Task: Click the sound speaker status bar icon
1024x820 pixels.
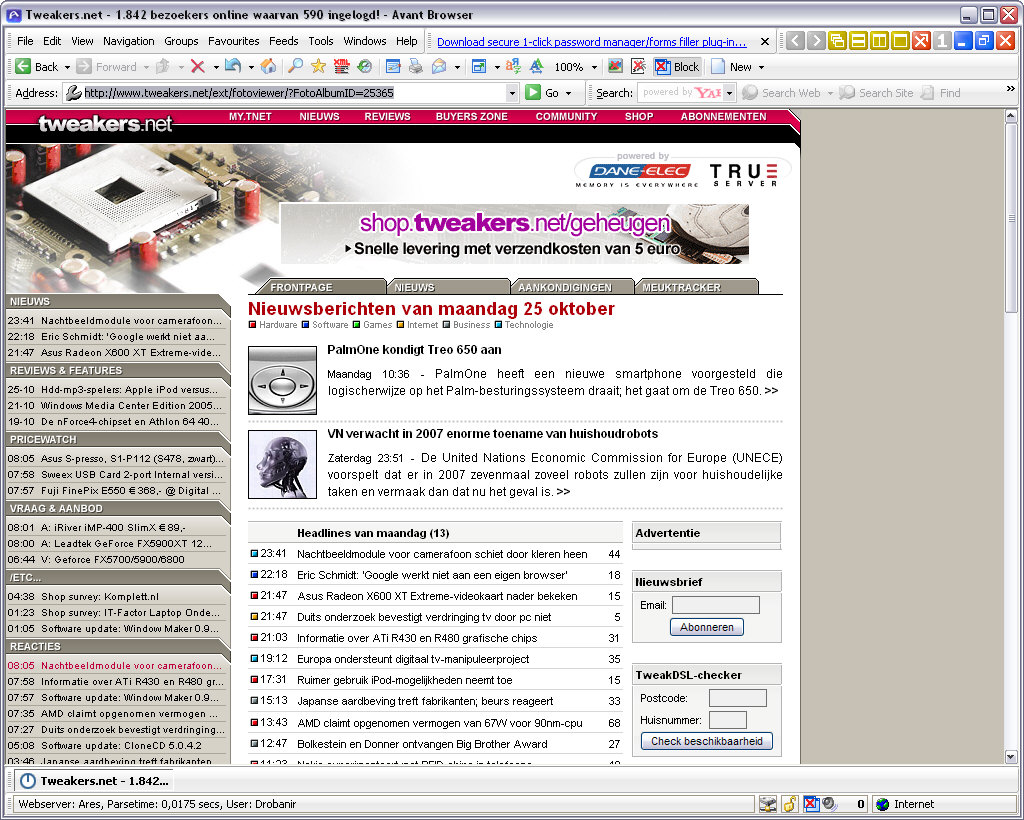Action: 829,804
